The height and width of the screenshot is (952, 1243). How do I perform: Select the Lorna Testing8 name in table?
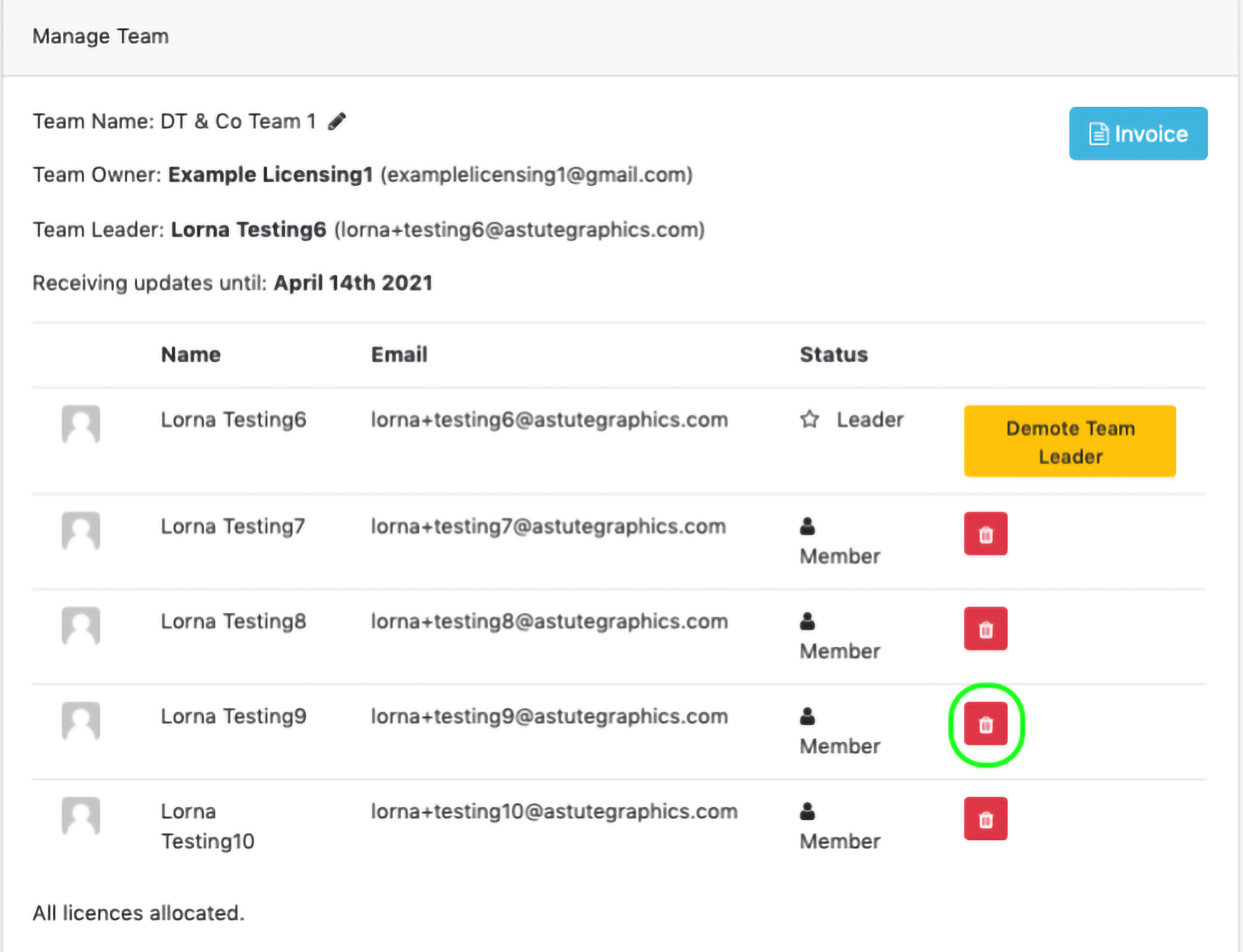click(233, 621)
